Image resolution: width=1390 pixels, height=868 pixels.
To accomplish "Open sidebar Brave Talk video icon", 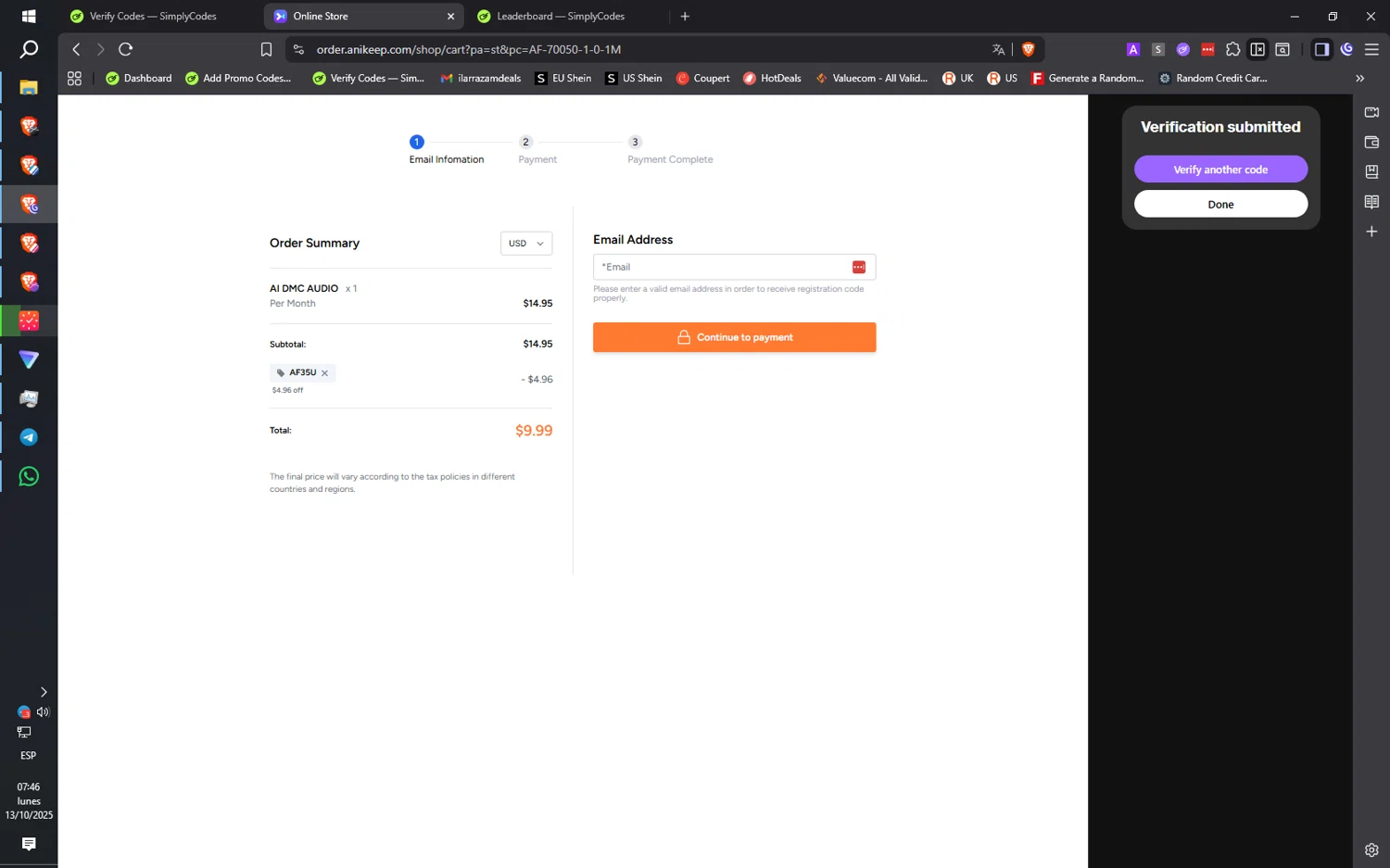I will click(x=1371, y=112).
